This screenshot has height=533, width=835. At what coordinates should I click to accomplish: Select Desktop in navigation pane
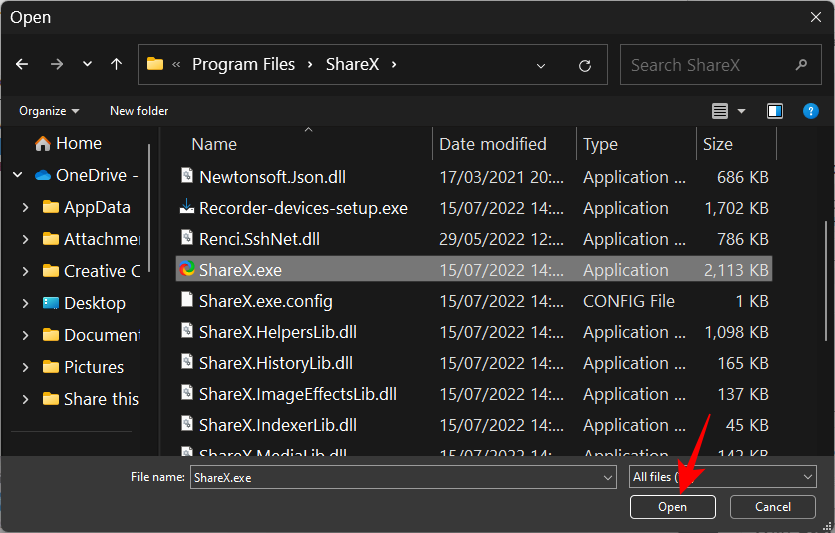[x=94, y=303]
